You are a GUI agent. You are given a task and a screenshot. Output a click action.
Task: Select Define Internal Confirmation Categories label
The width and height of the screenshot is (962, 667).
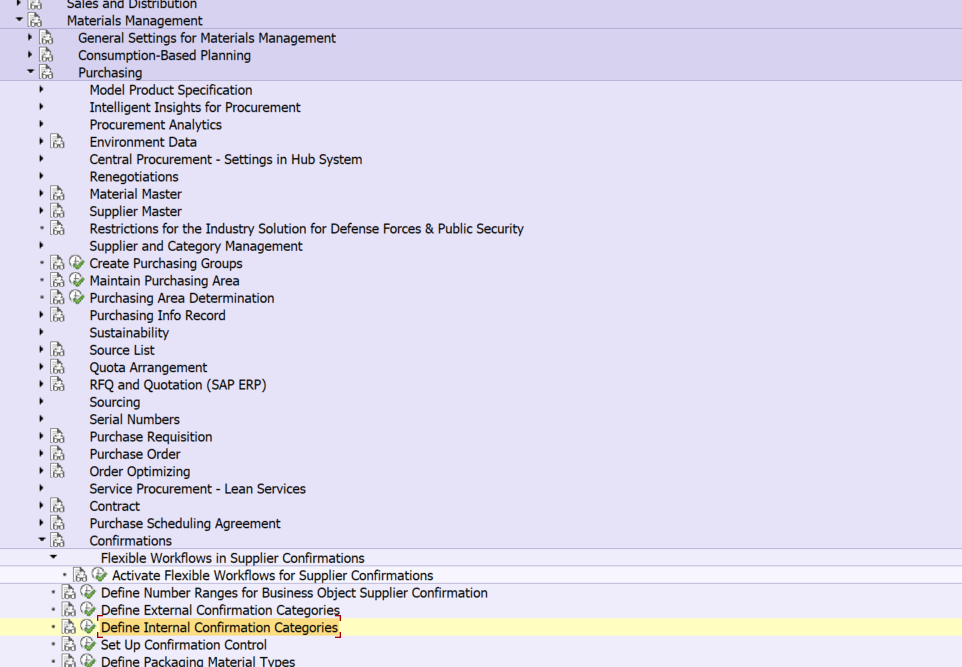(219, 628)
